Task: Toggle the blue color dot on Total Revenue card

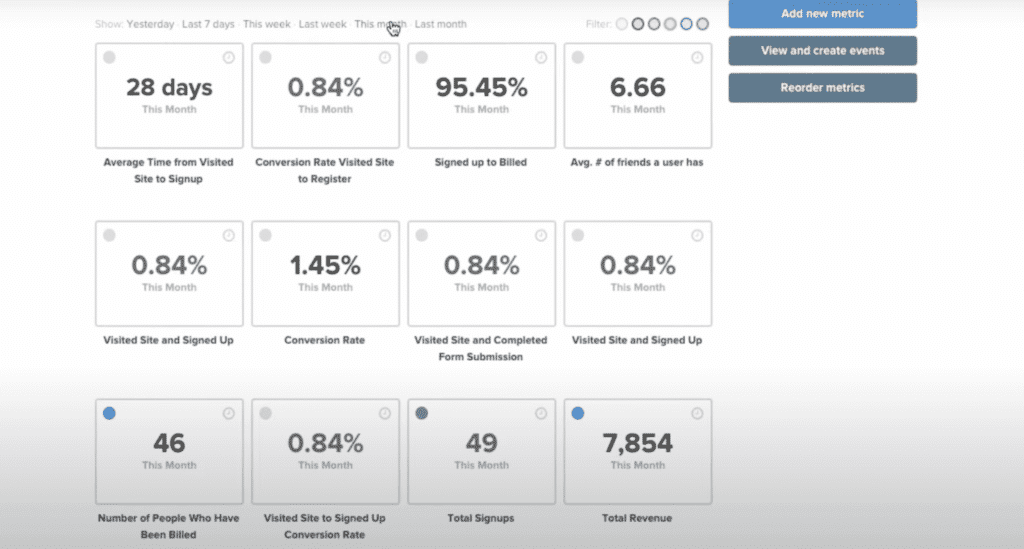Action: coord(577,413)
